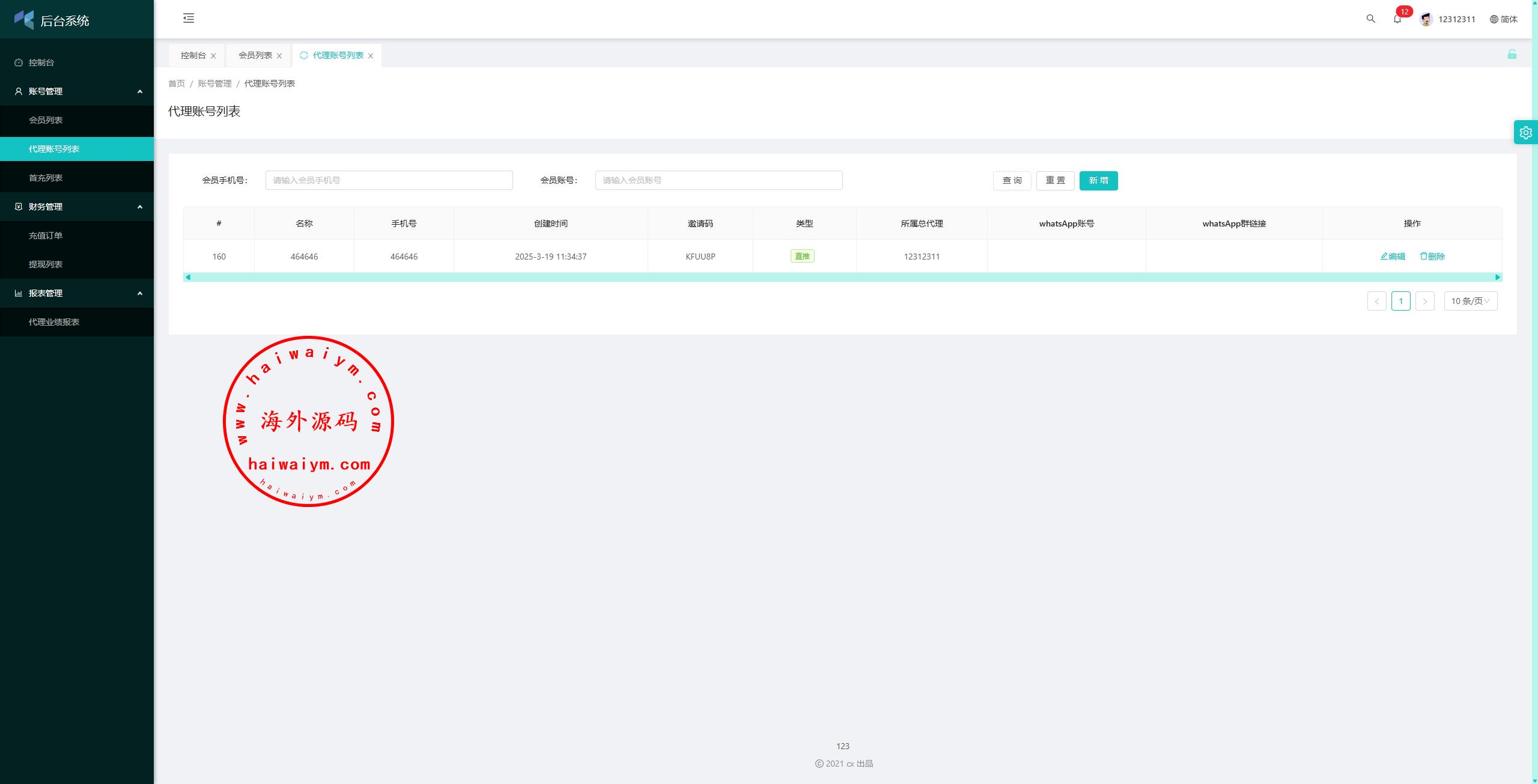Click the user avatar icon
The height and width of the screenshot is (784, 1538).
pyautogui.click(x=1426, y=19)
